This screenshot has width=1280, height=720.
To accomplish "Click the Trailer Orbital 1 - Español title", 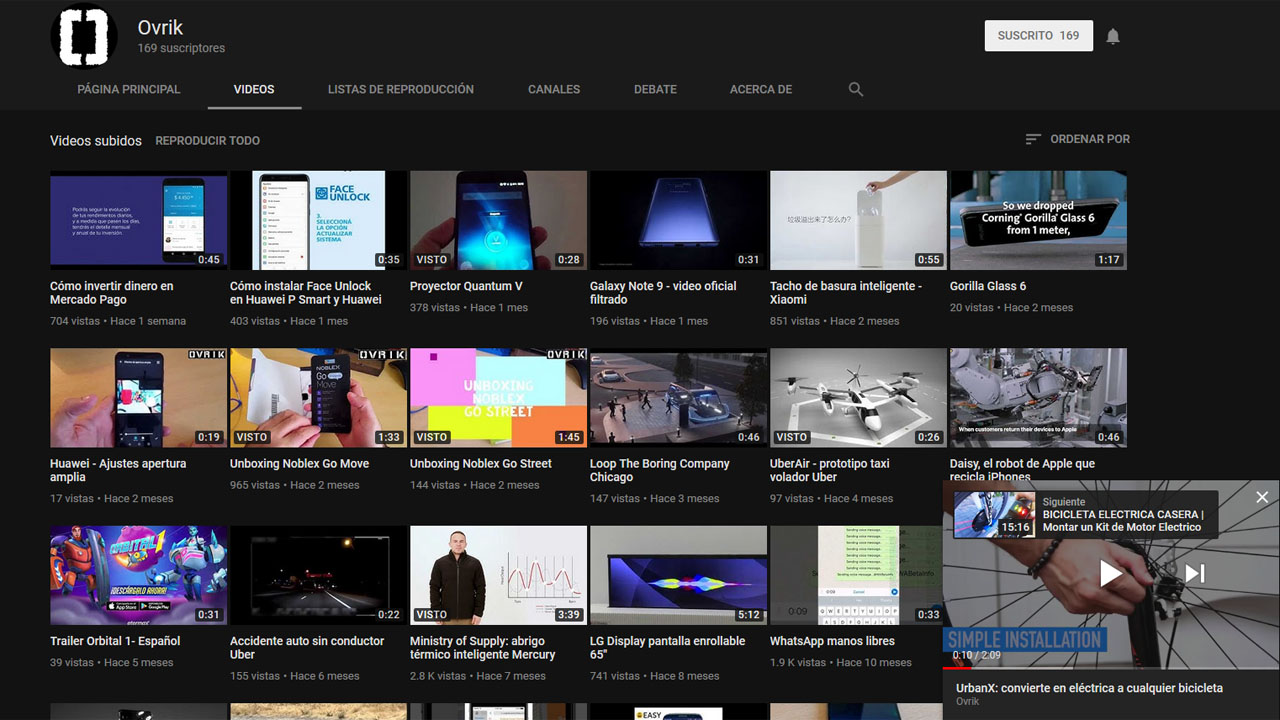I will (x=115, y=641).
